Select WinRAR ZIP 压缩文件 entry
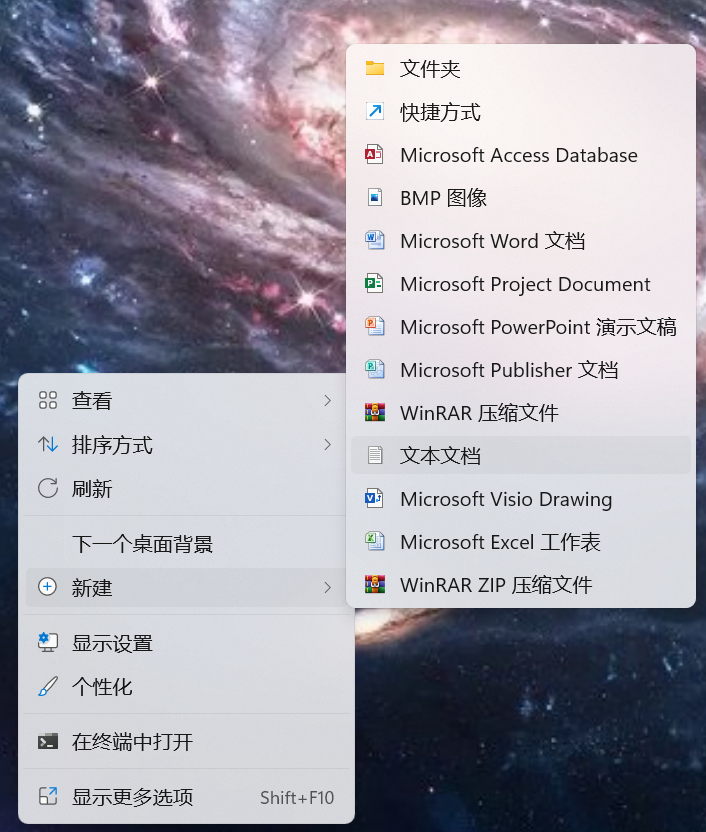 click(521, 585)
